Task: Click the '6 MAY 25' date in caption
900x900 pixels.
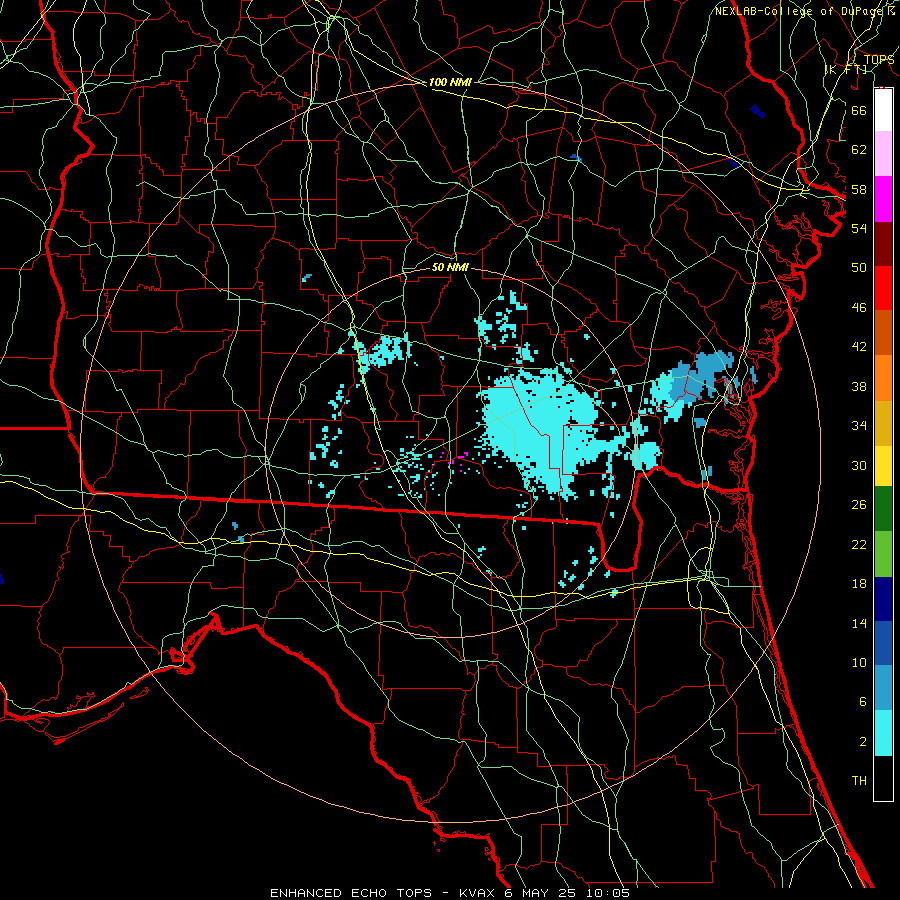Action: (542, 893)
